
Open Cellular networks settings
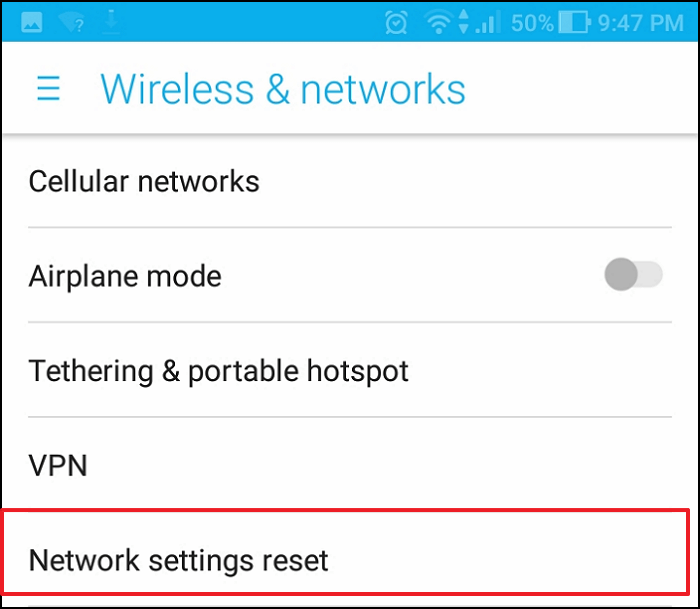pos(350,181)
